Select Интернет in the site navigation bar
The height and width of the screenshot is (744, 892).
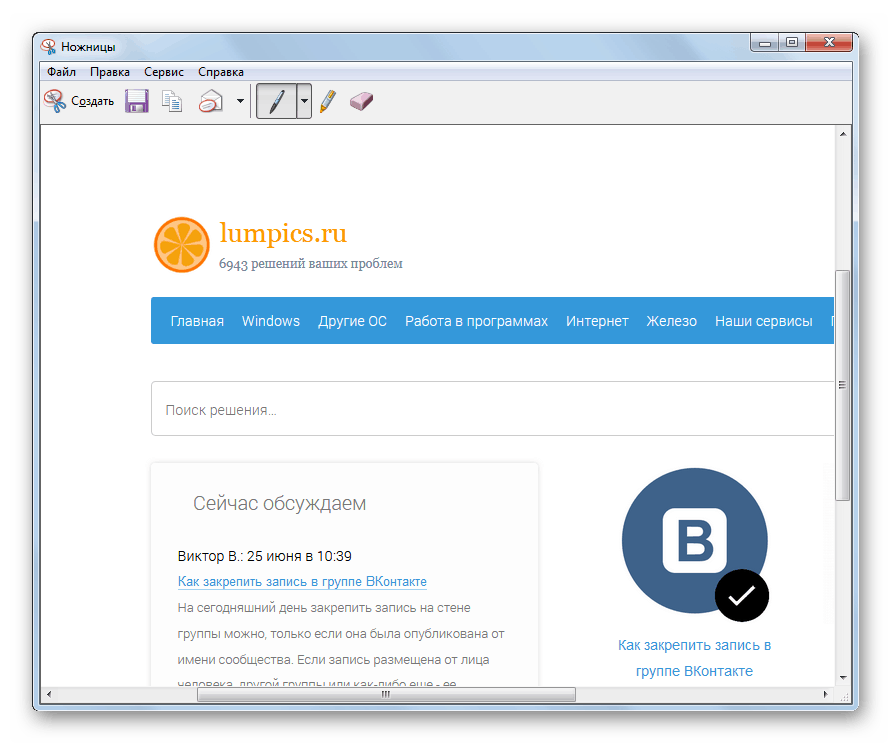tap(597, 320)
